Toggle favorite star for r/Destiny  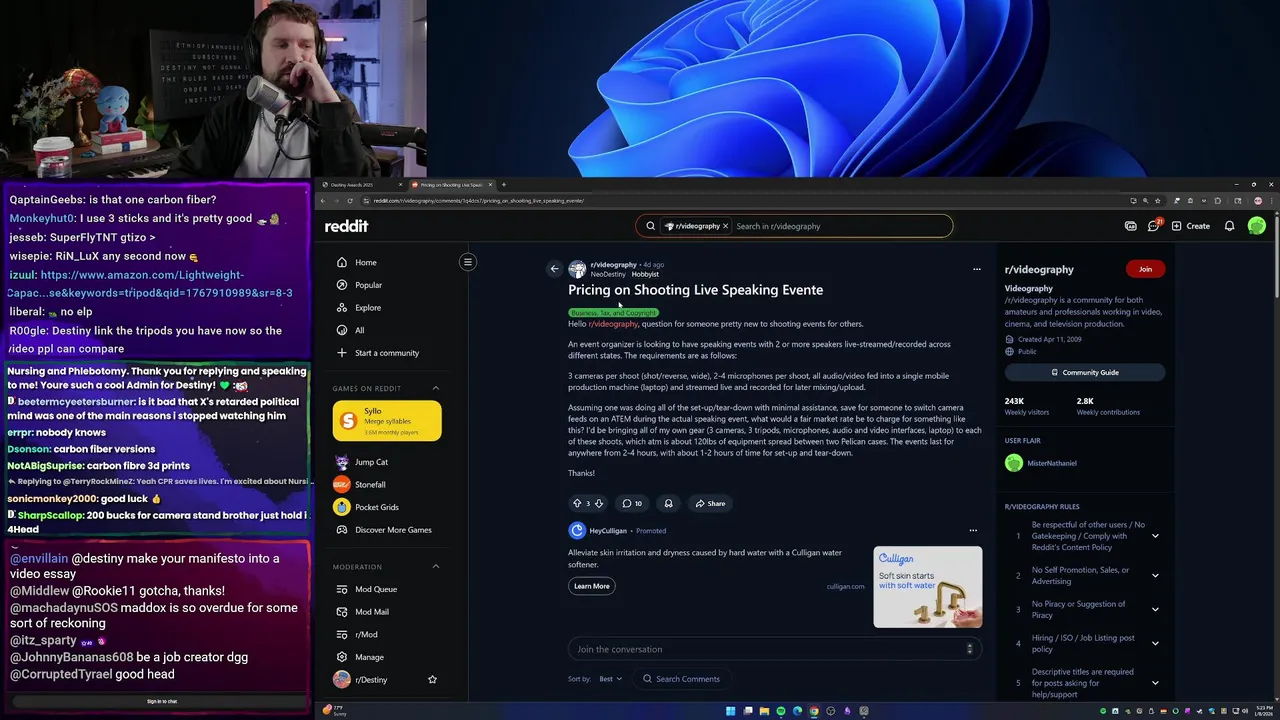(432, 680)
